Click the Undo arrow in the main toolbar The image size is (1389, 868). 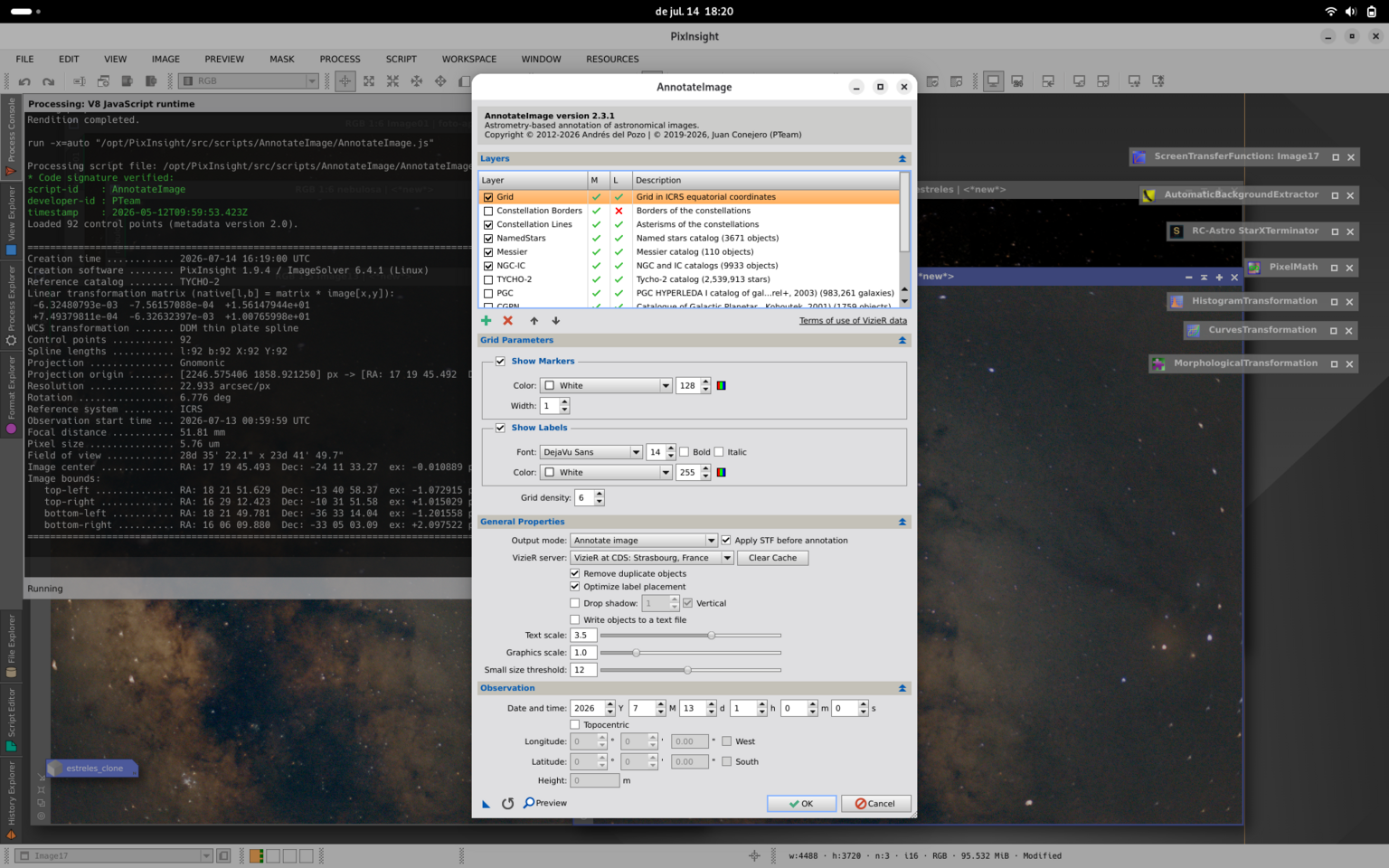point(24,81)
